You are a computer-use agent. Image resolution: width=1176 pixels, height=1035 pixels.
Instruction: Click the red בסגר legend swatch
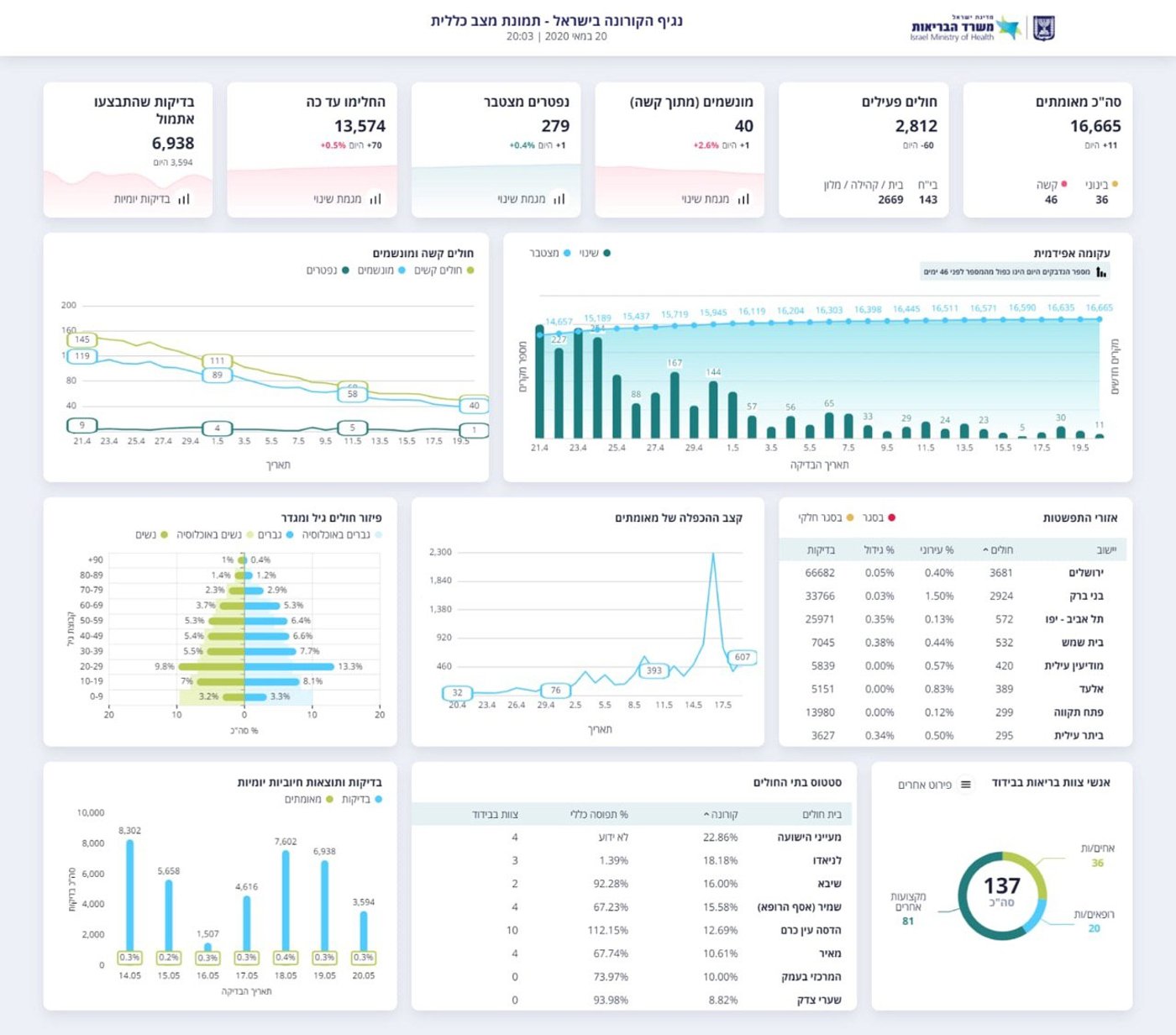pyautogui.click(x=892, y=517)
